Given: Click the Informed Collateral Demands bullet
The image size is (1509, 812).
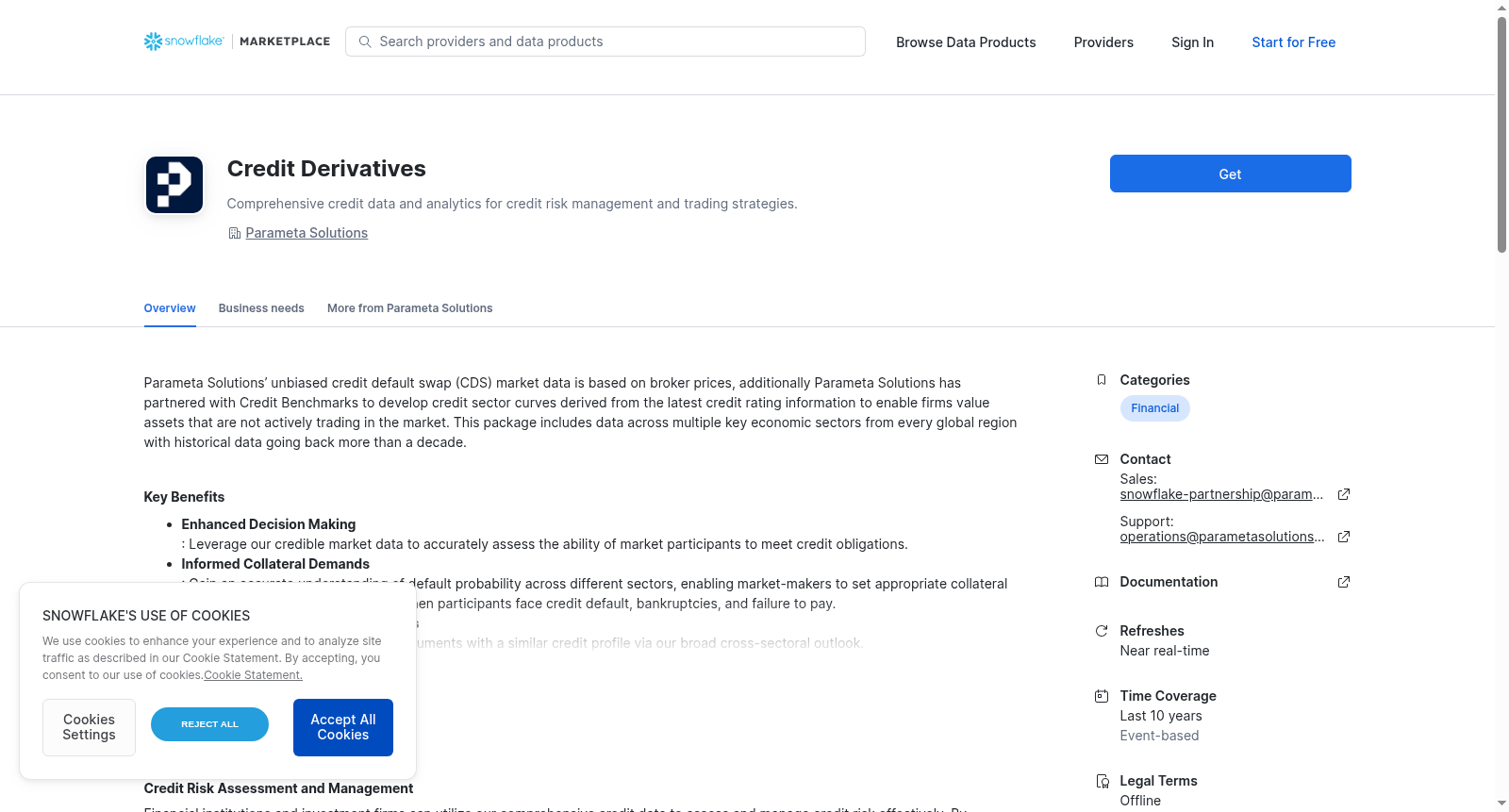Looking at the screenshot, I should tap(275, 564).
